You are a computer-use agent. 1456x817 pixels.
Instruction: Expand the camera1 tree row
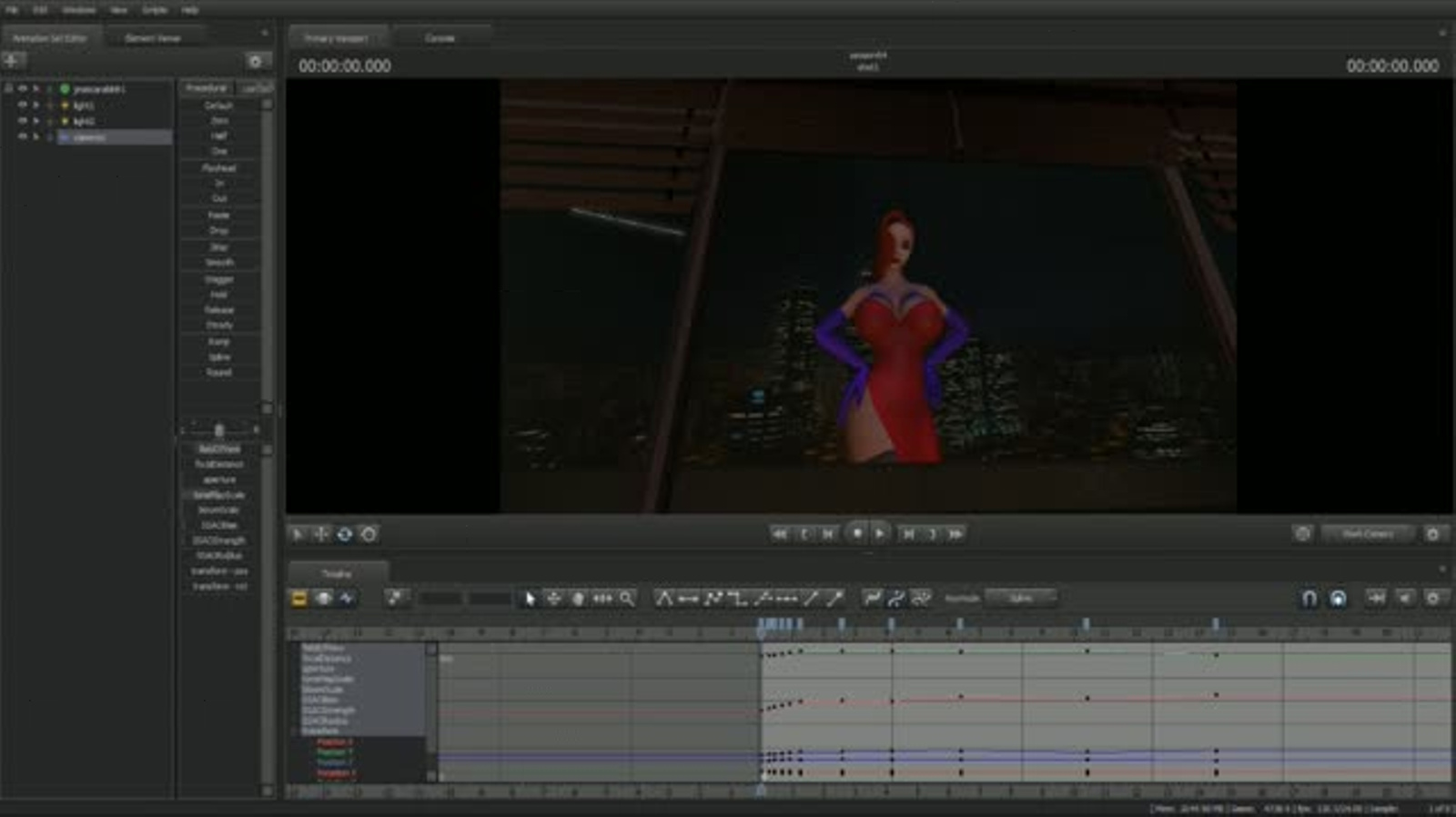coord(36,137)
